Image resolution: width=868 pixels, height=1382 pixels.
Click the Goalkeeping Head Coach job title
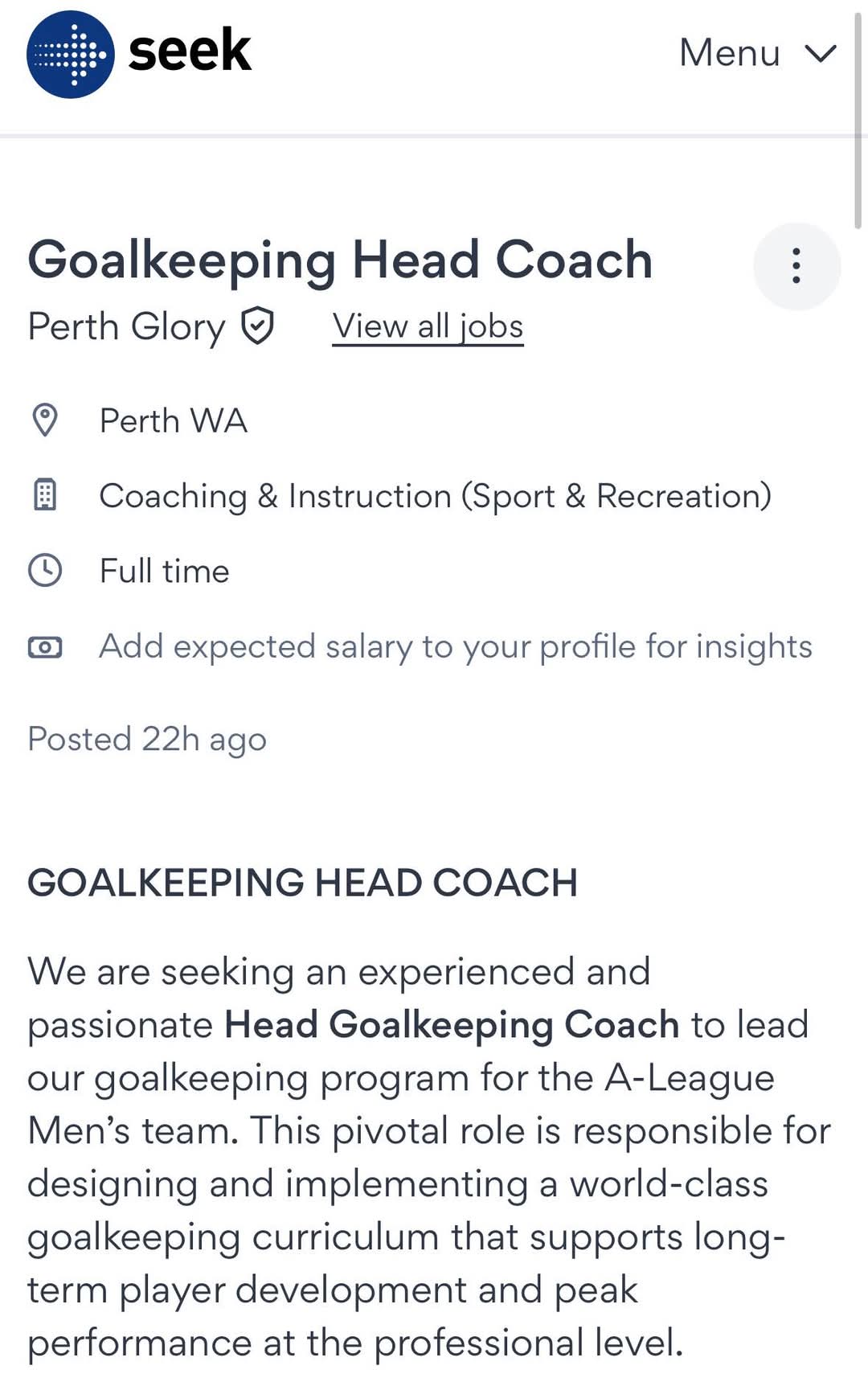[340, 260]
